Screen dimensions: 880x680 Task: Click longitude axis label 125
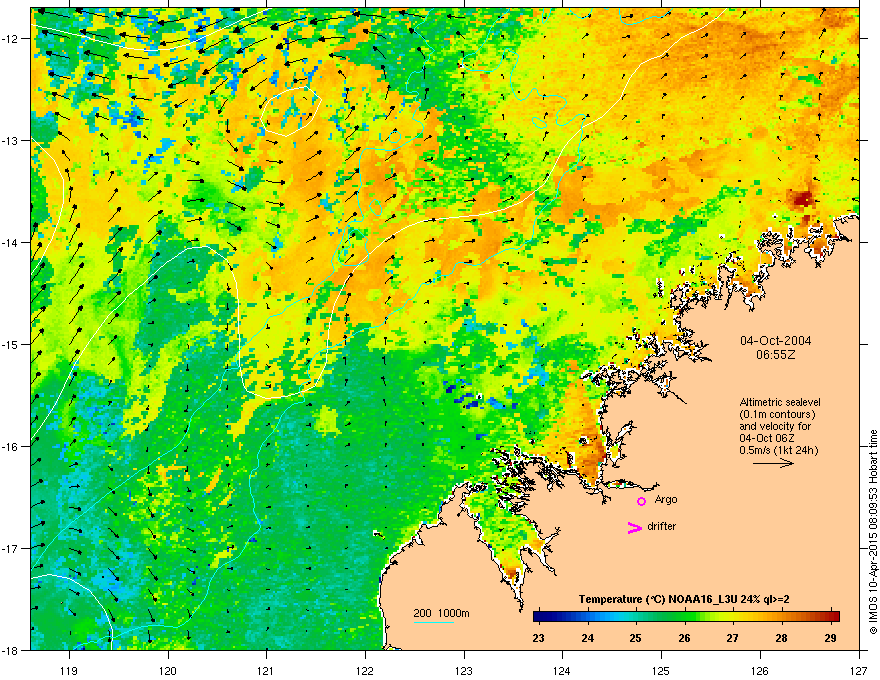[x=662, y=670]
